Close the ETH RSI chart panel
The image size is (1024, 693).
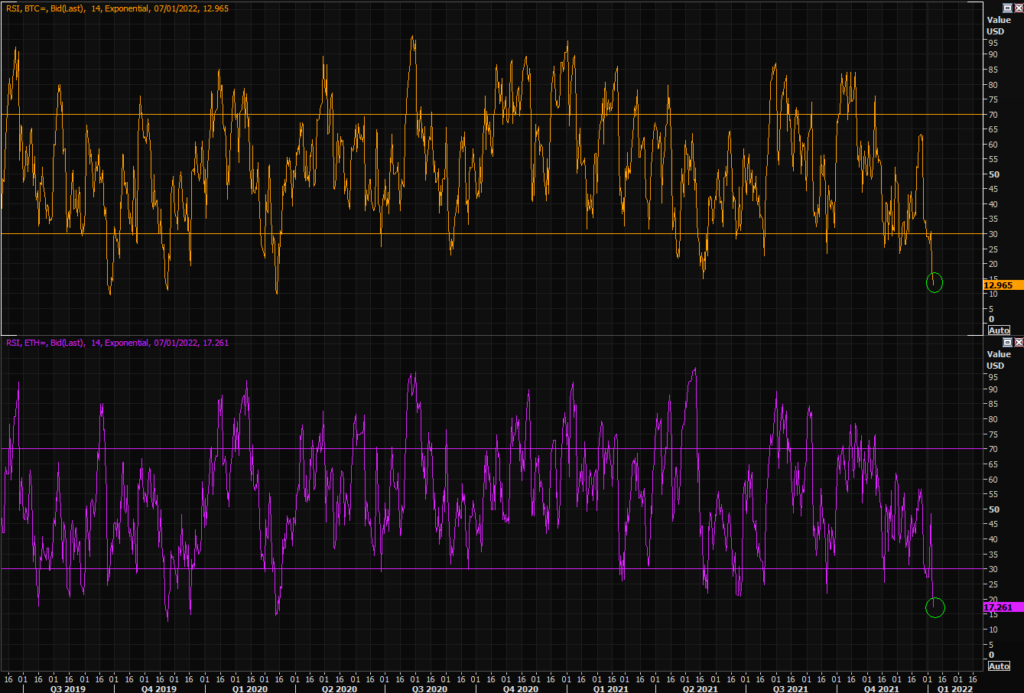[1018, 342]
